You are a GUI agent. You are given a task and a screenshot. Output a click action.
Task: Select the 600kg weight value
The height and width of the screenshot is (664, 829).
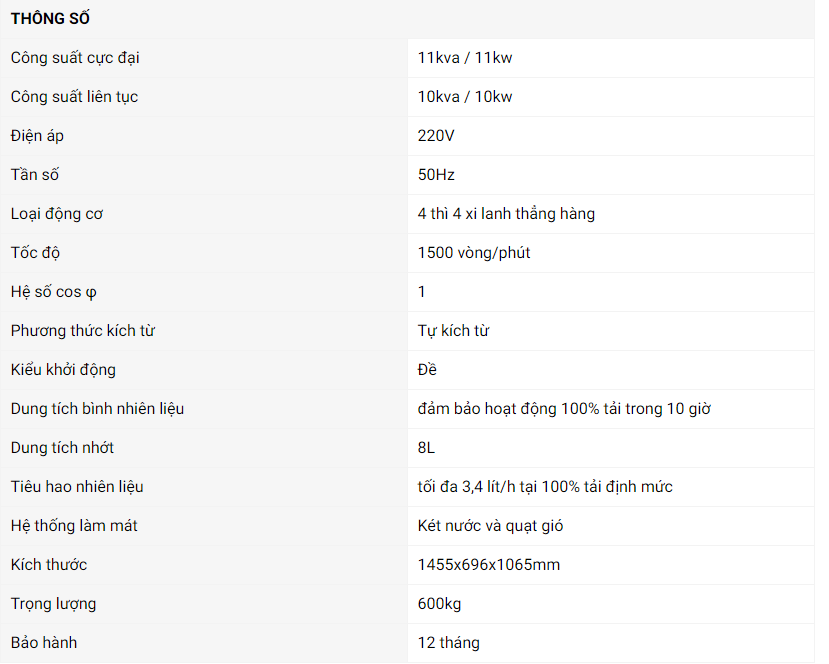[439, 604]
